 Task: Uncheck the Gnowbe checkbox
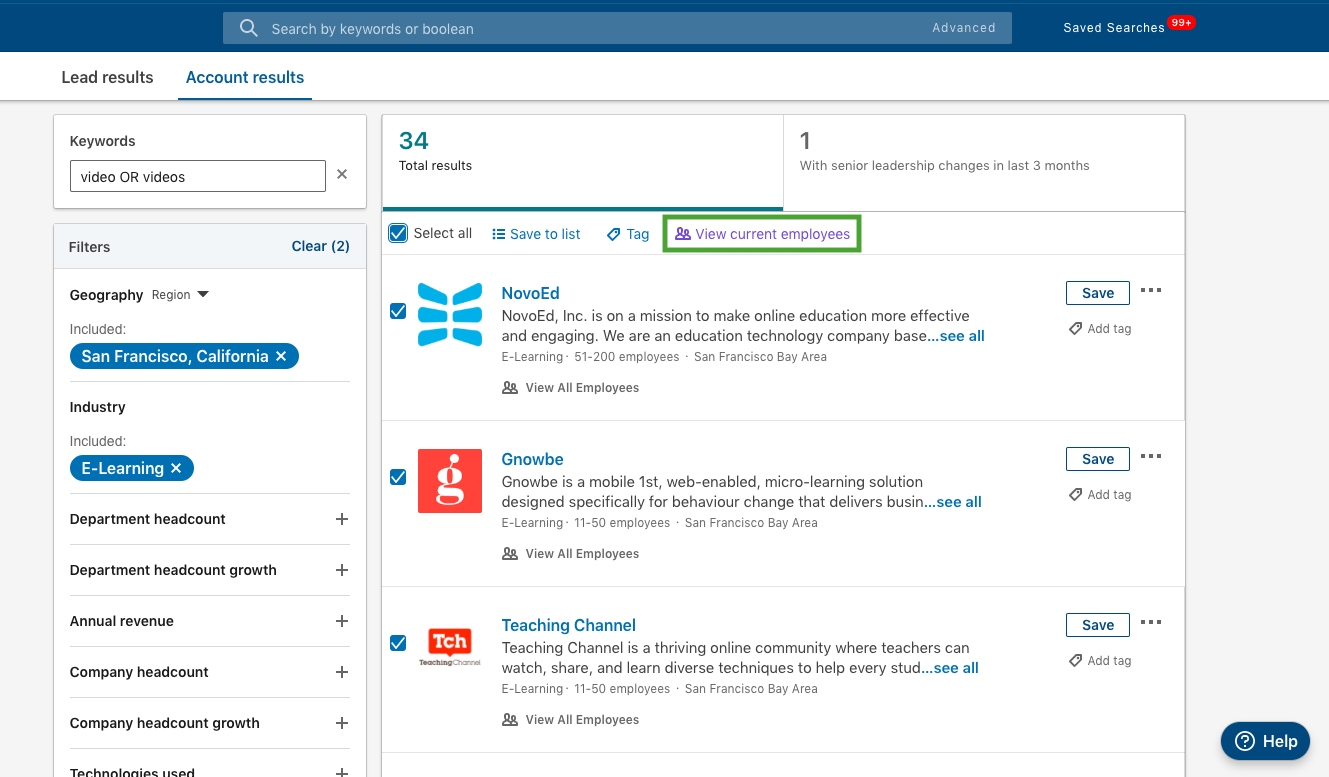click(x=398, y=477)
